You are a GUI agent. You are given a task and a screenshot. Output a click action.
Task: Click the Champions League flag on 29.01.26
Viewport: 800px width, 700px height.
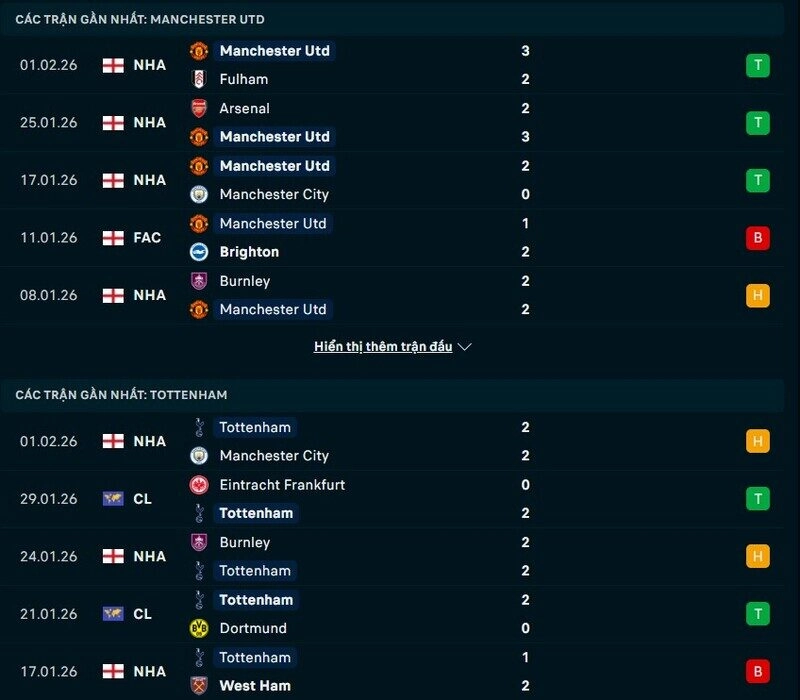click(113, 499)
